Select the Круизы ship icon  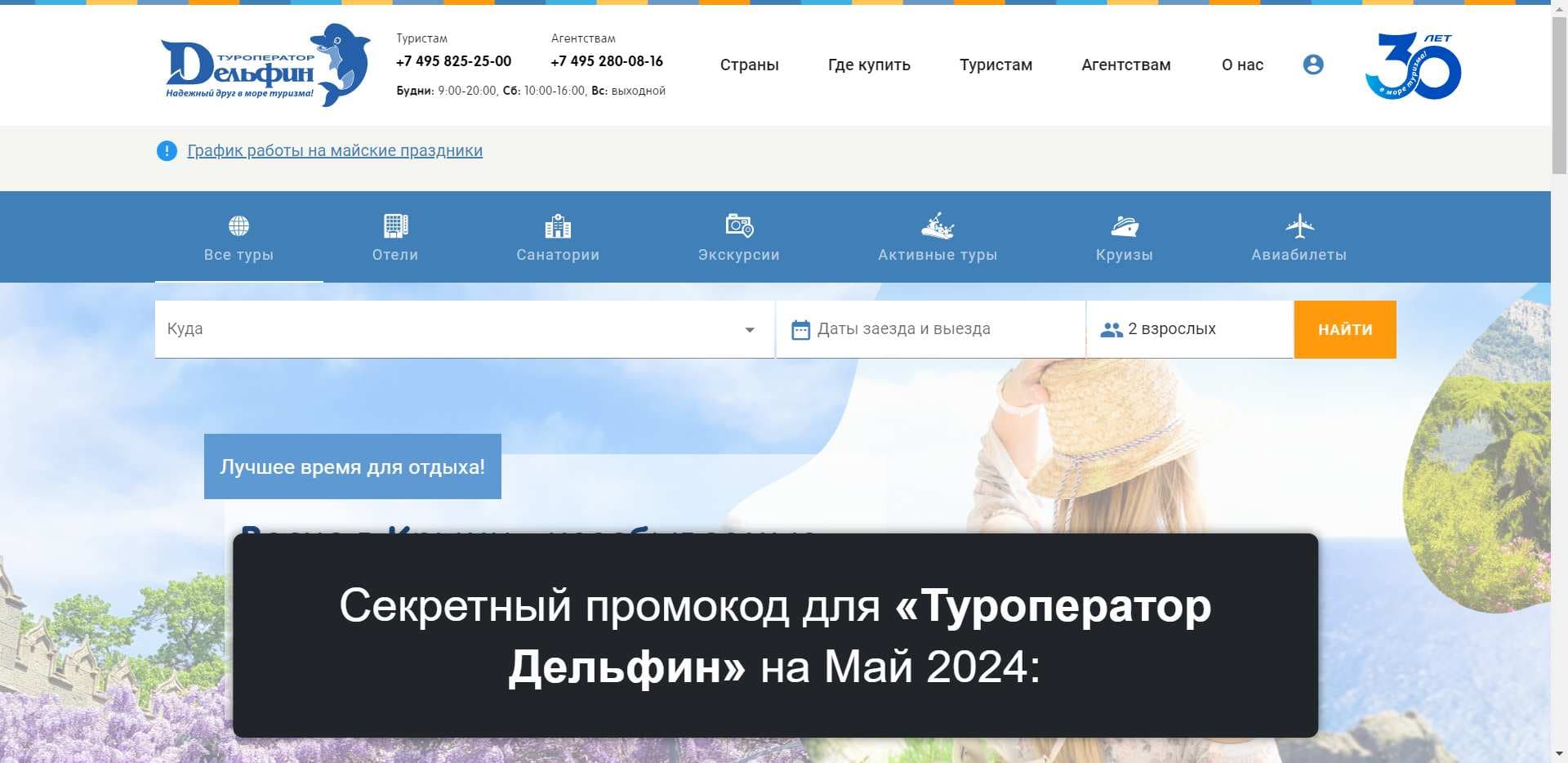point(1124,225)
